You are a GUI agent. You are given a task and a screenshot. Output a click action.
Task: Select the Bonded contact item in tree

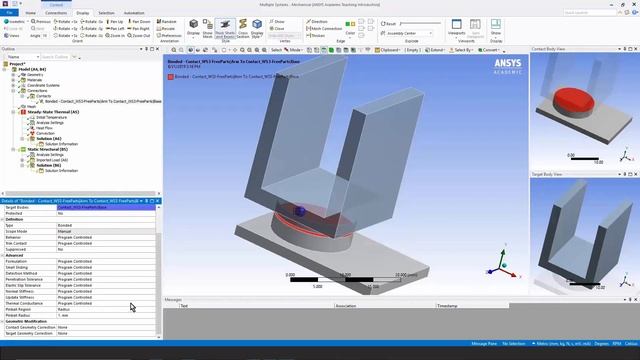(x=103, y=101)
